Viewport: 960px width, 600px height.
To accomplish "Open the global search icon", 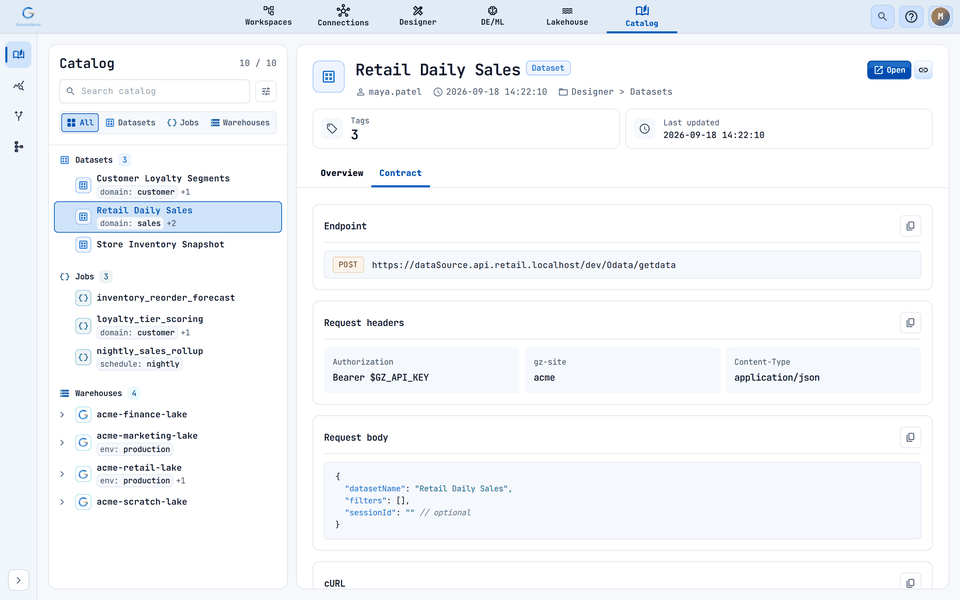I will pyautogui.click(x=882, y=17).
